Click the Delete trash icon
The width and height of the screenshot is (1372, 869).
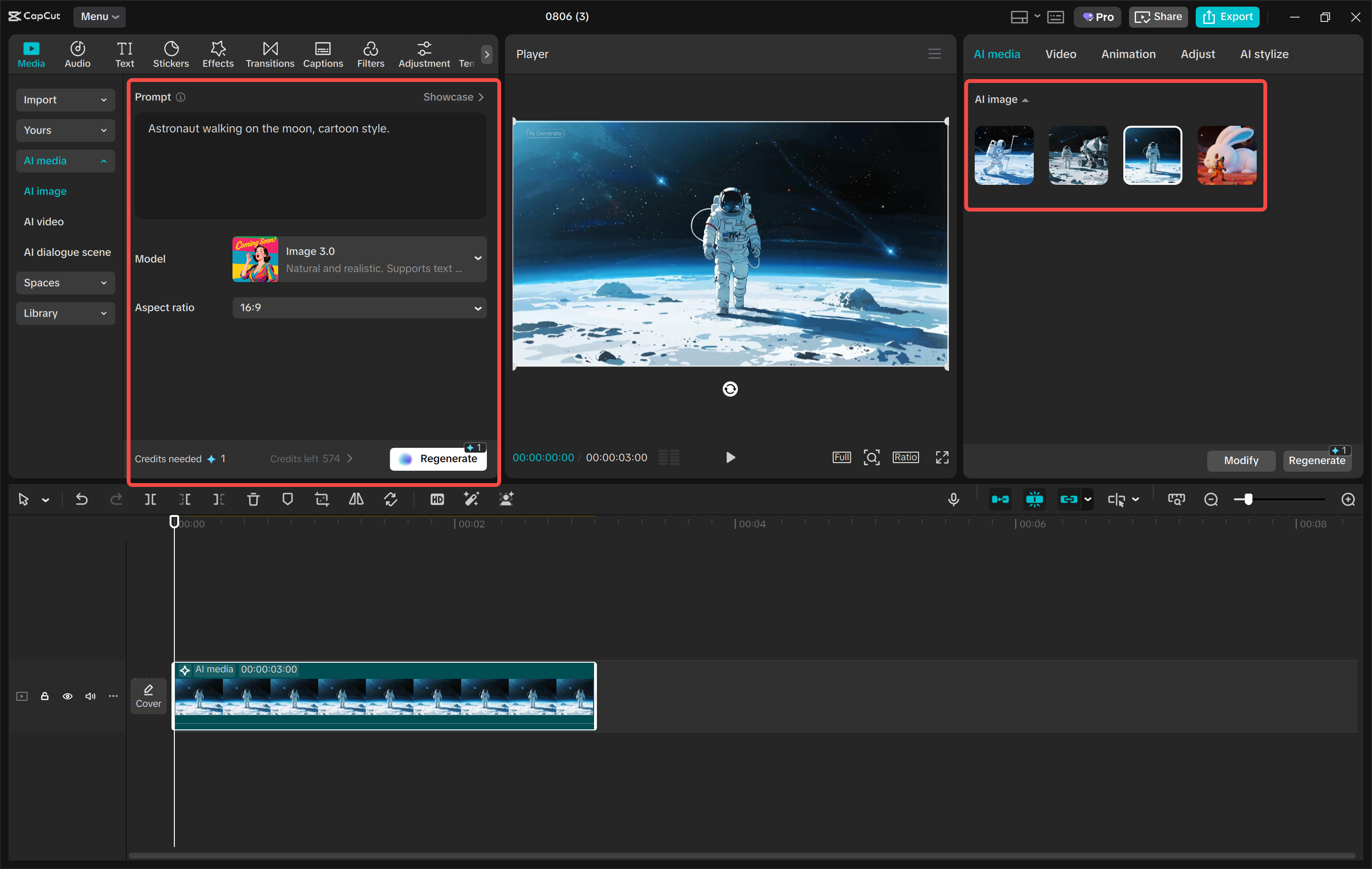[253, 500]
